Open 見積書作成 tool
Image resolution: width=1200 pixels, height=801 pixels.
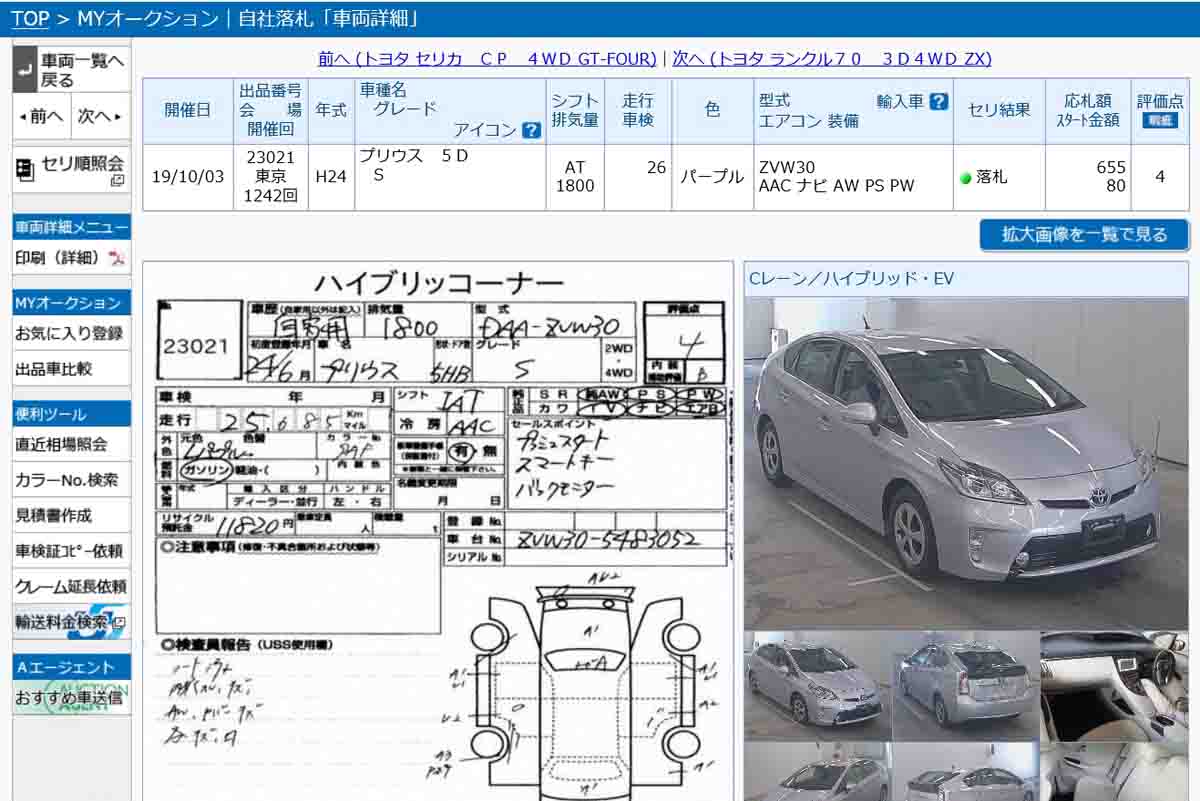pyautogui.click(x=71, y=516)
